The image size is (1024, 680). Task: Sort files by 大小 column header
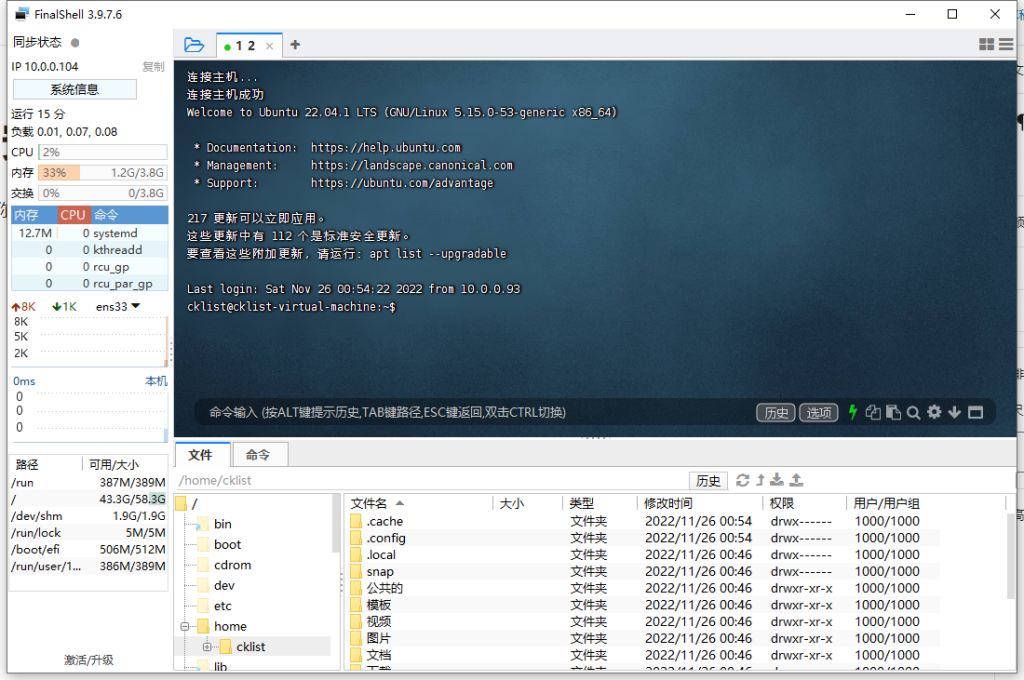[x=528, y=503]
